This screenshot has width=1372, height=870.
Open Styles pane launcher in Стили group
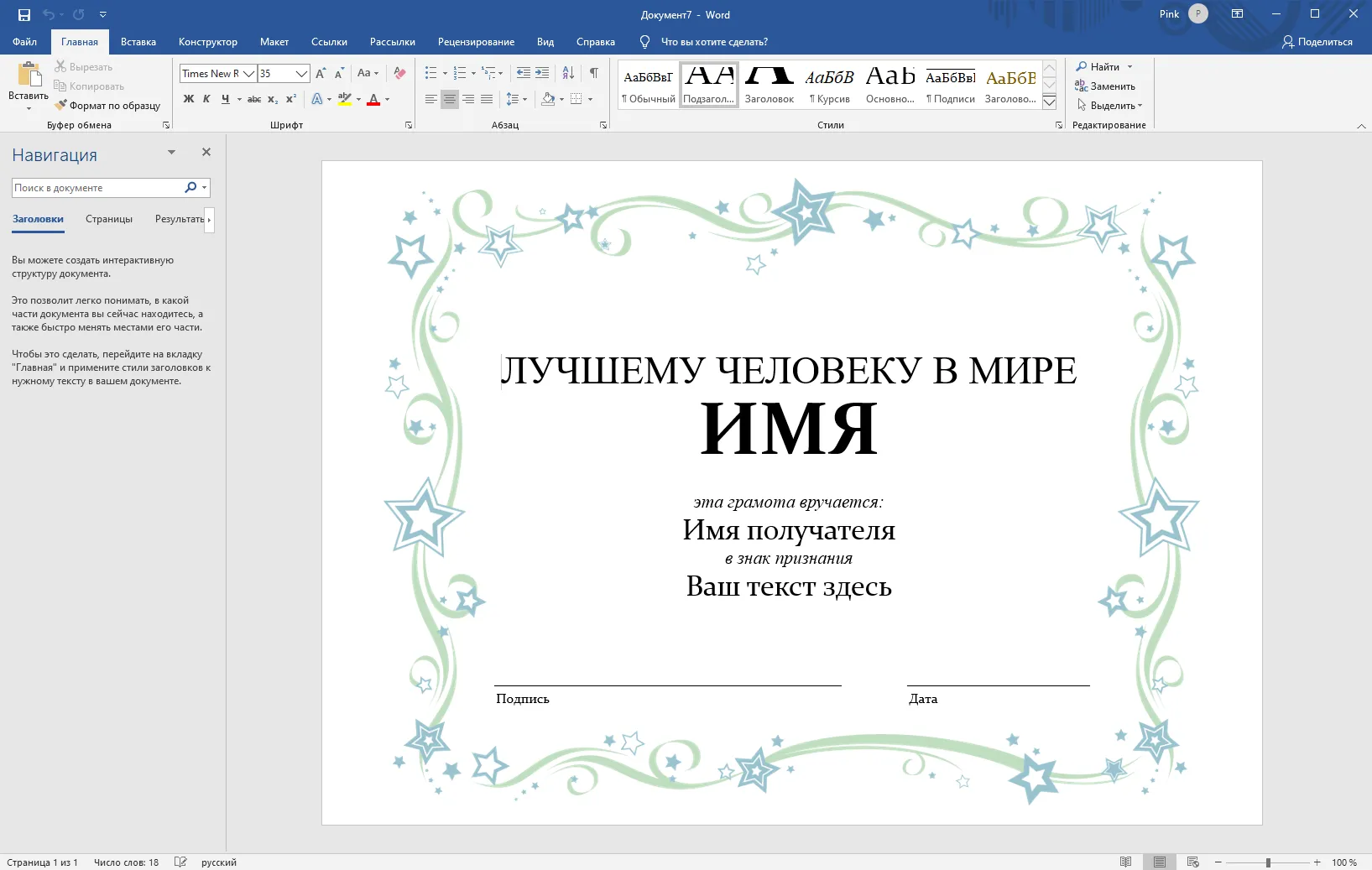[1058, 125]
